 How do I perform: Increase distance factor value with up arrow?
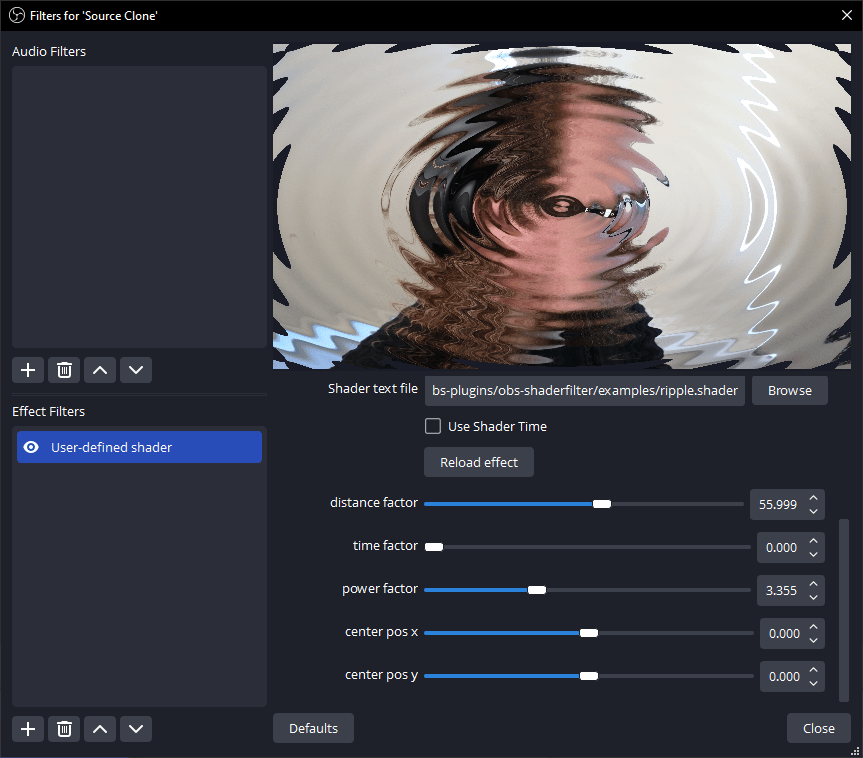[x=813, y=498]
